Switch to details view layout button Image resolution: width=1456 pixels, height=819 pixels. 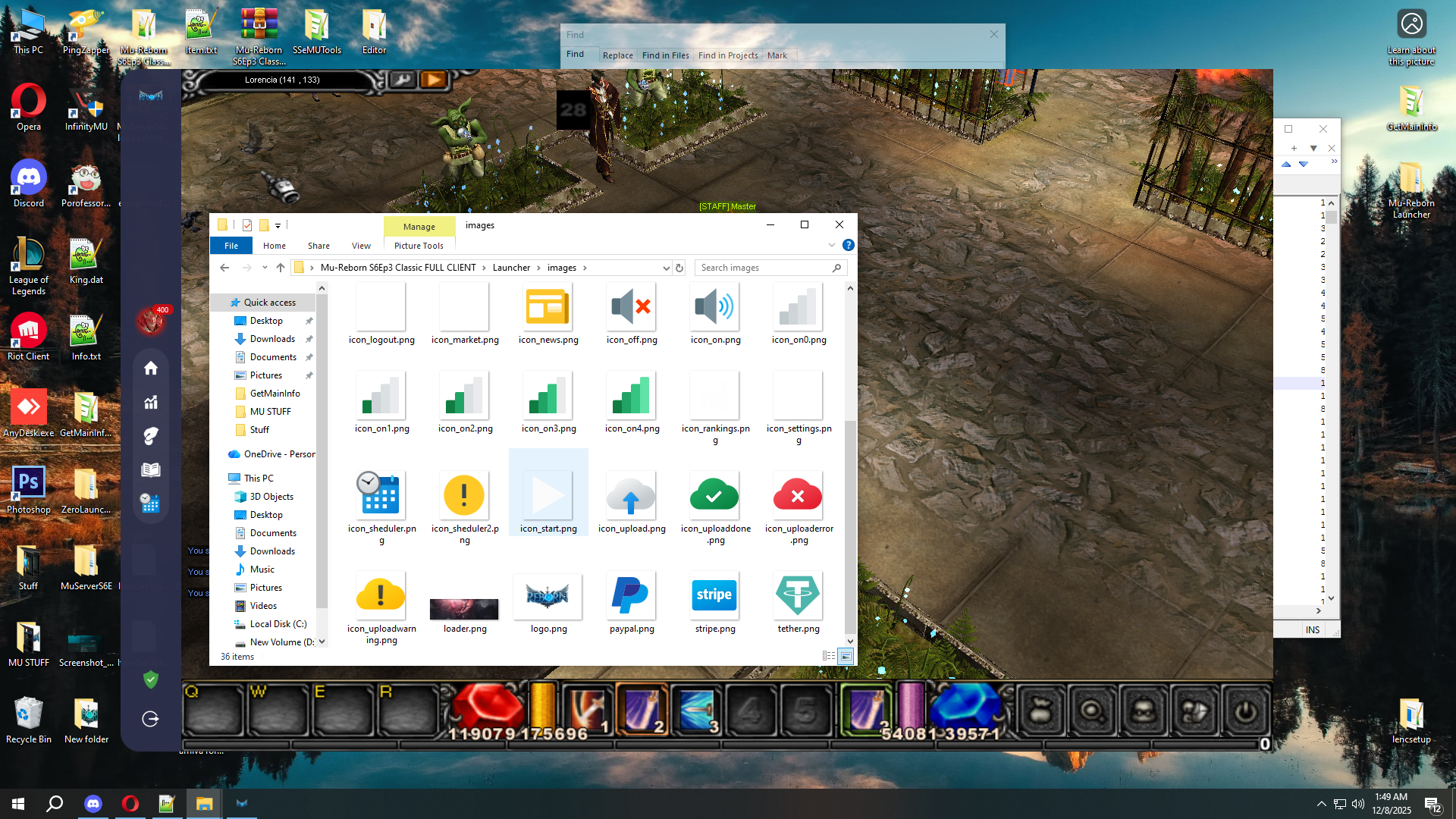point(829,656)
